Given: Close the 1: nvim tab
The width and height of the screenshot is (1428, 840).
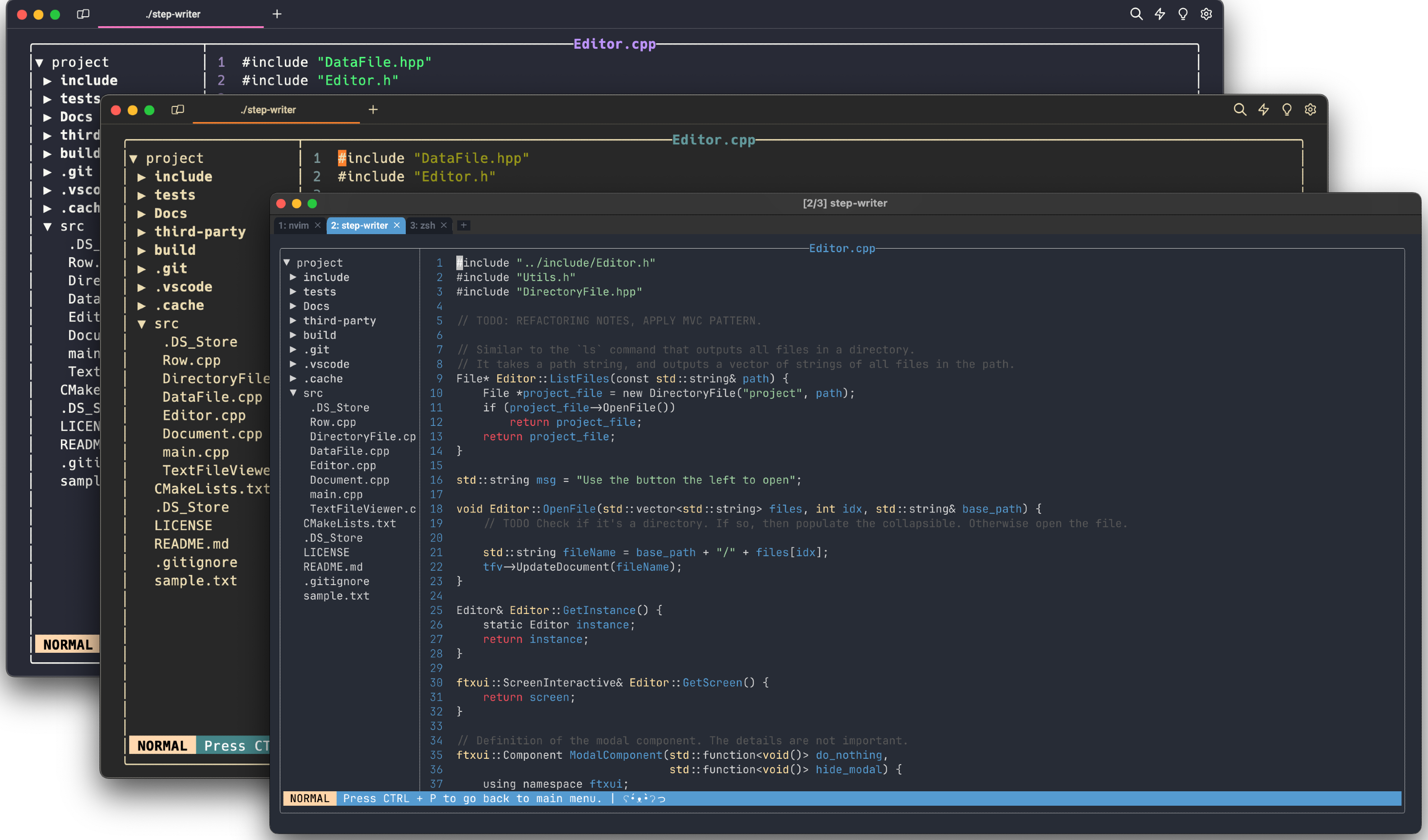Looking at the screenshot, I should (318, 226).
